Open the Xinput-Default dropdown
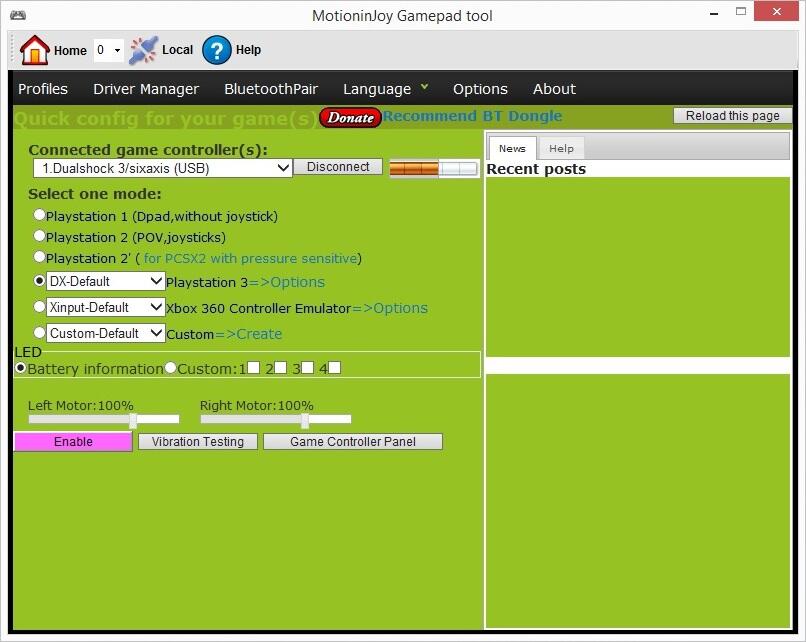This screenshot has height=642, width=806. 105,307
